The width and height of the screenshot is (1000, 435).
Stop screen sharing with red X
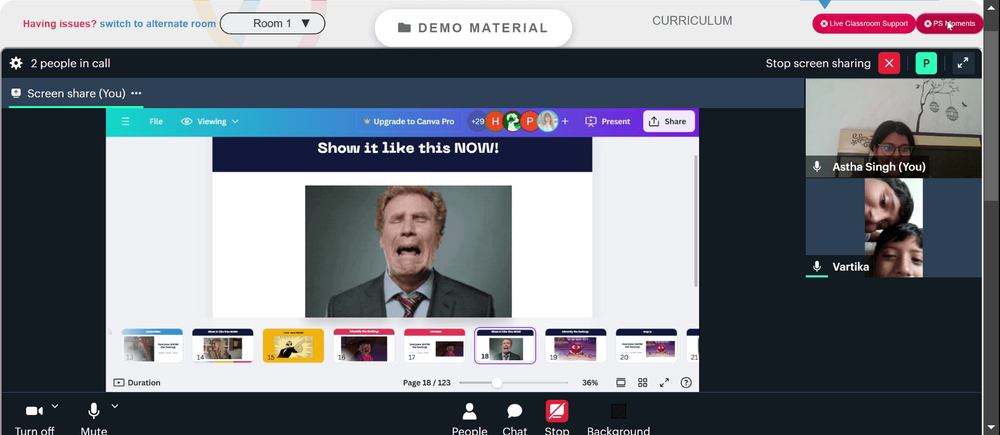(889, 63)
